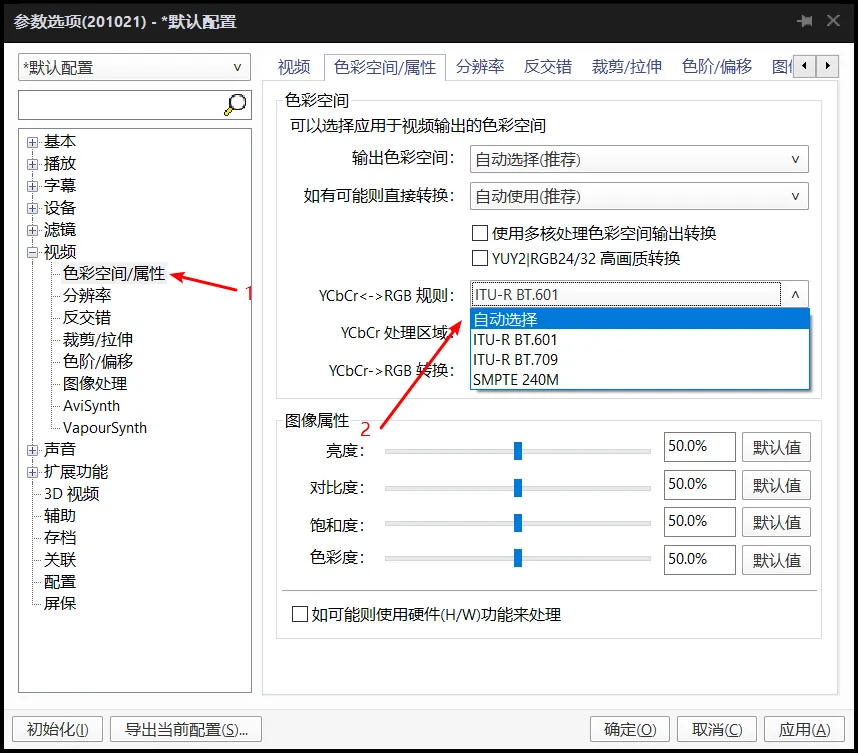Switch to the 分辨率 tab
The image size is (858, 753).
click(479, 67)
